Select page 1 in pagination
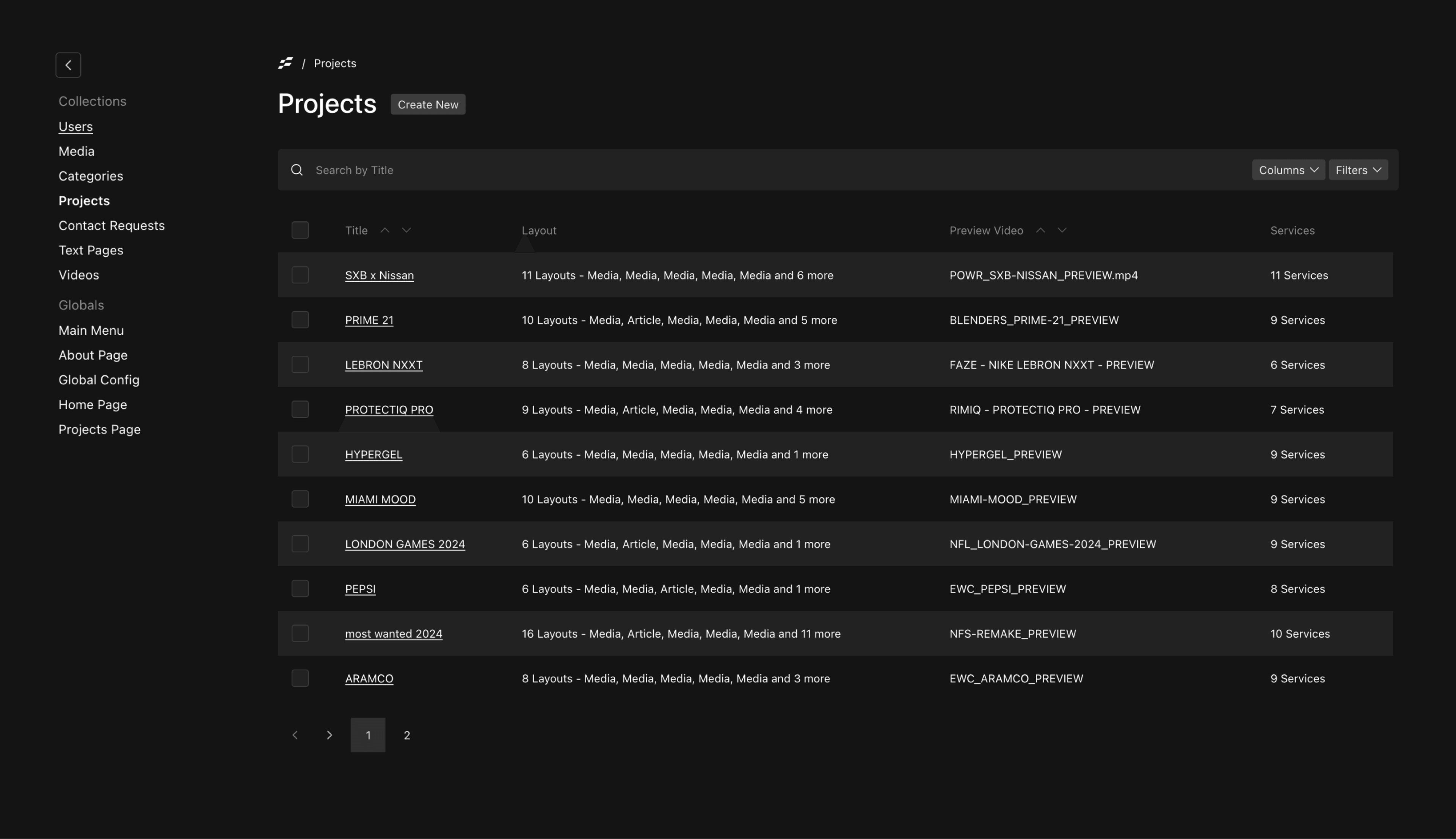The height and width of the screenshot is (839, 1456). [368, 735]
